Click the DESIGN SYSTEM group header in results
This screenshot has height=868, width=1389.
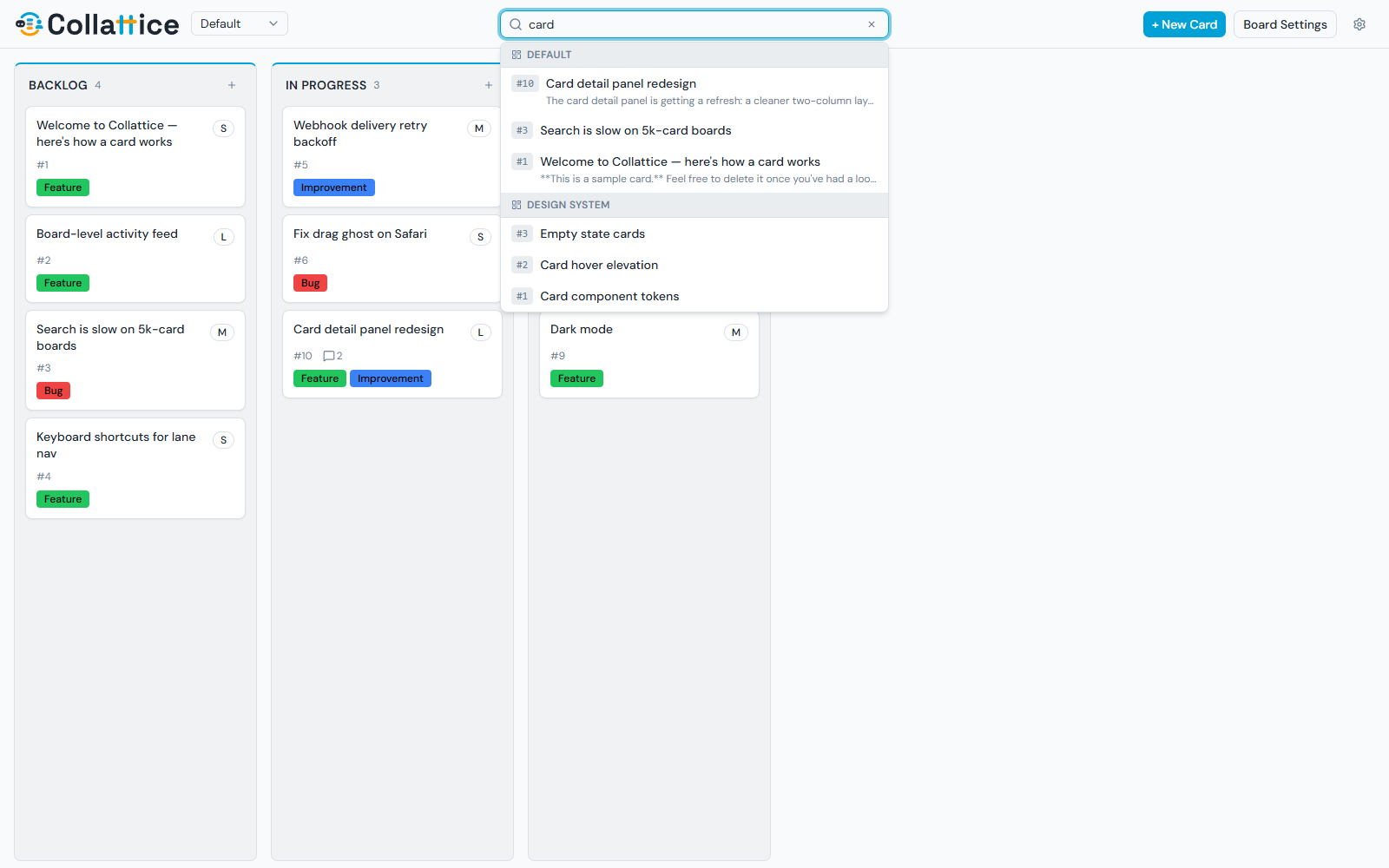coord(694,205)
